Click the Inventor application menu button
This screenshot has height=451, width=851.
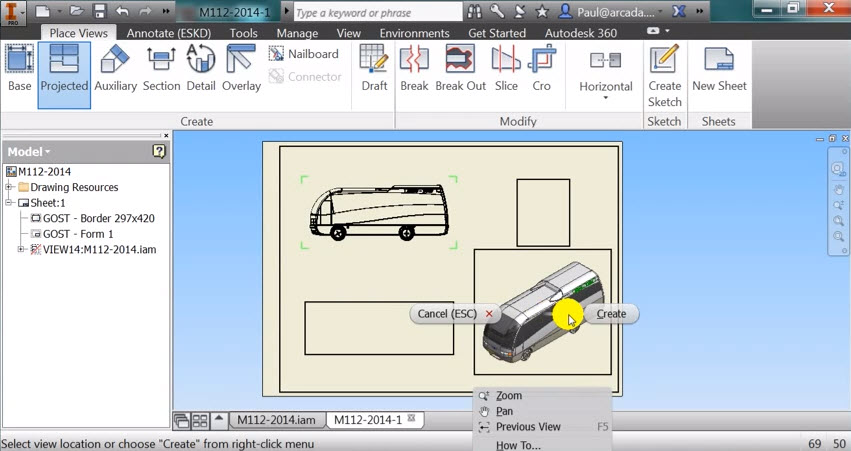pyautogui.click(x=12, y=12)
